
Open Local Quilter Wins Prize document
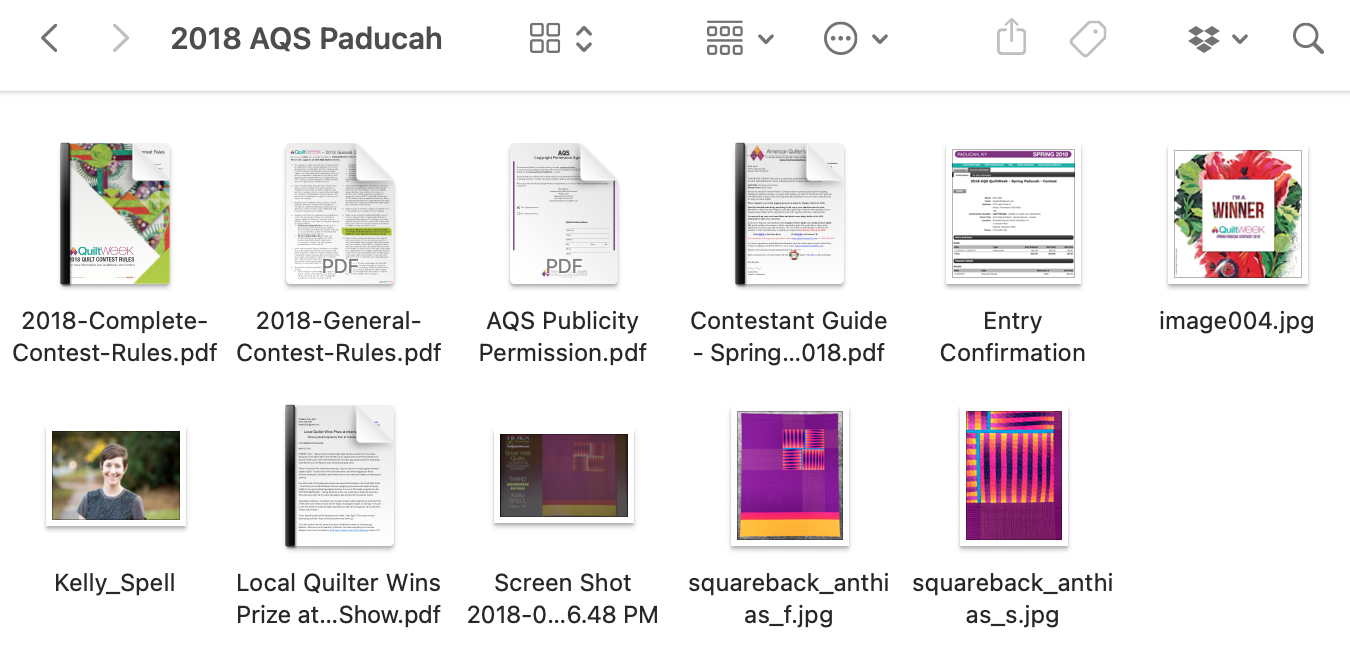click(339, 474)
